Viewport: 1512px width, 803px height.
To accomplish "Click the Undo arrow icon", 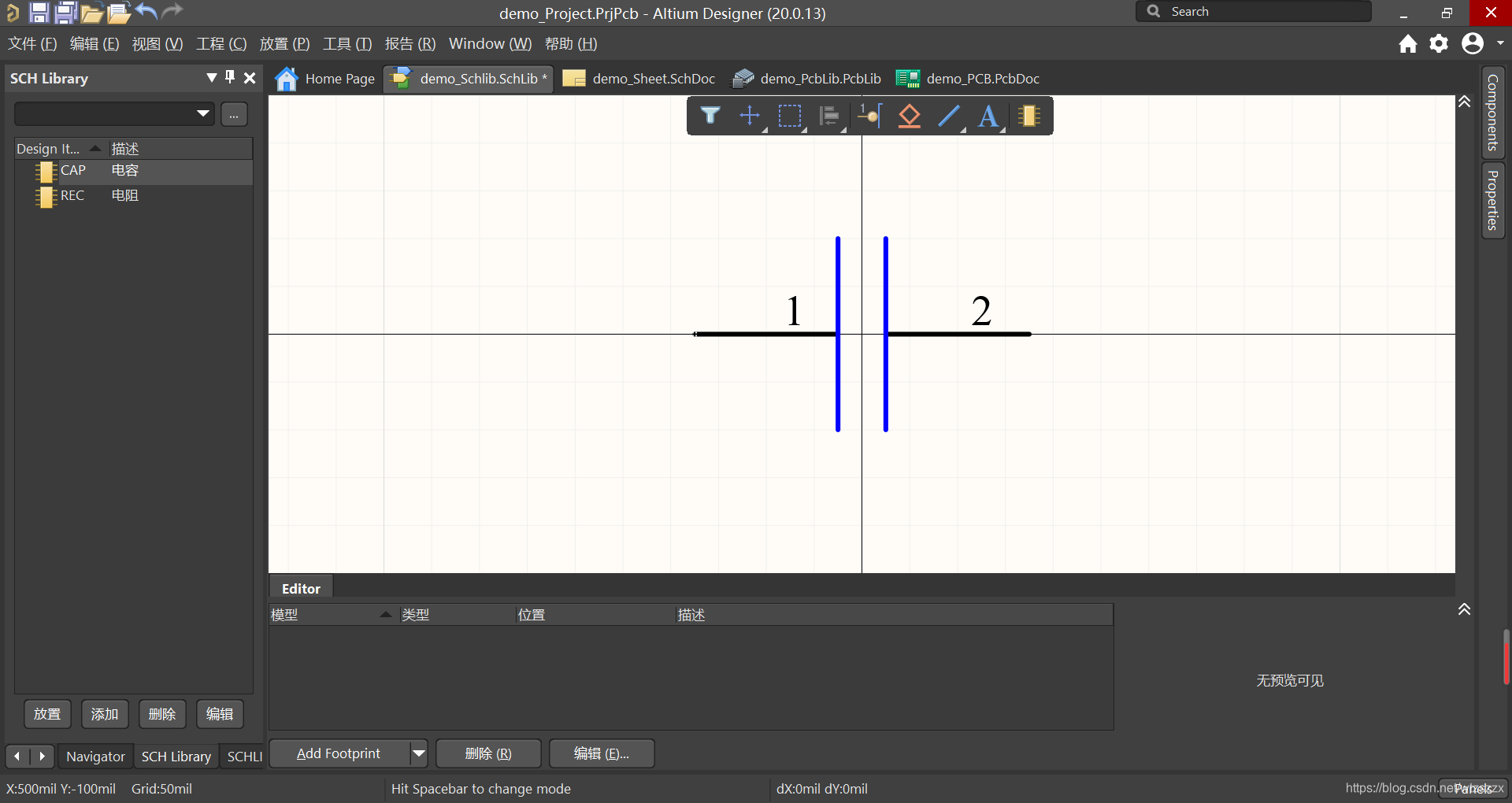I will click(146, 11).
